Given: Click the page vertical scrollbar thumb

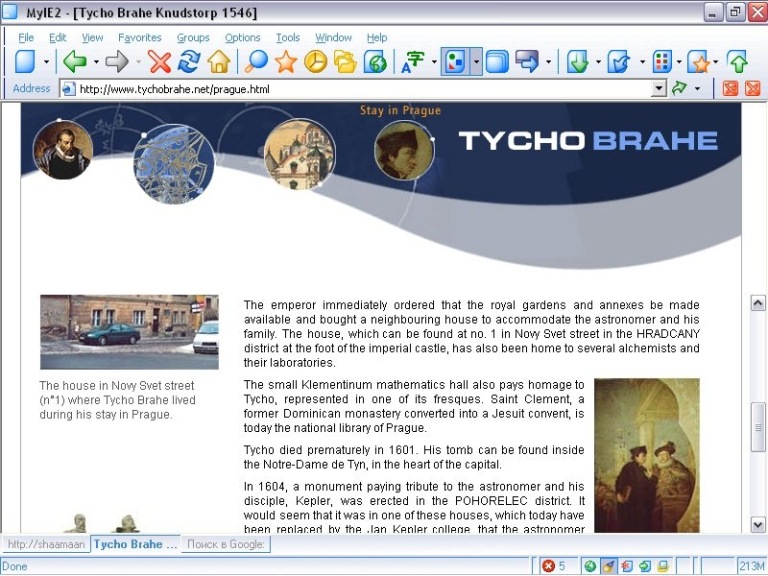Looking at the screenshot, I should click(x=758, y=427).
